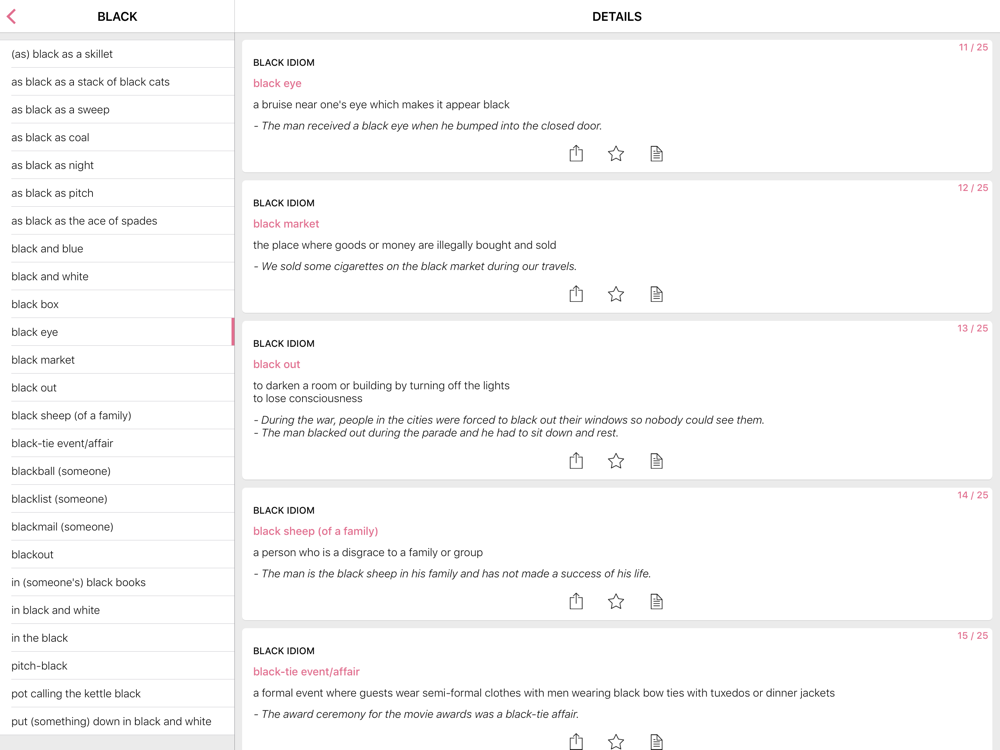Mark 'black out' idiom with star

point(616,461)
